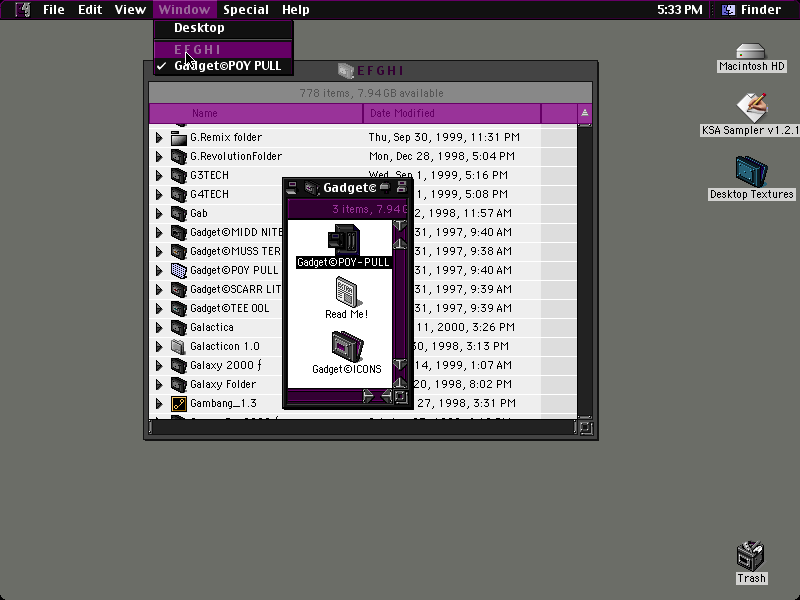
Task: Click the Gadget©SCARR LIT folder icon
Action: point(179,289)
